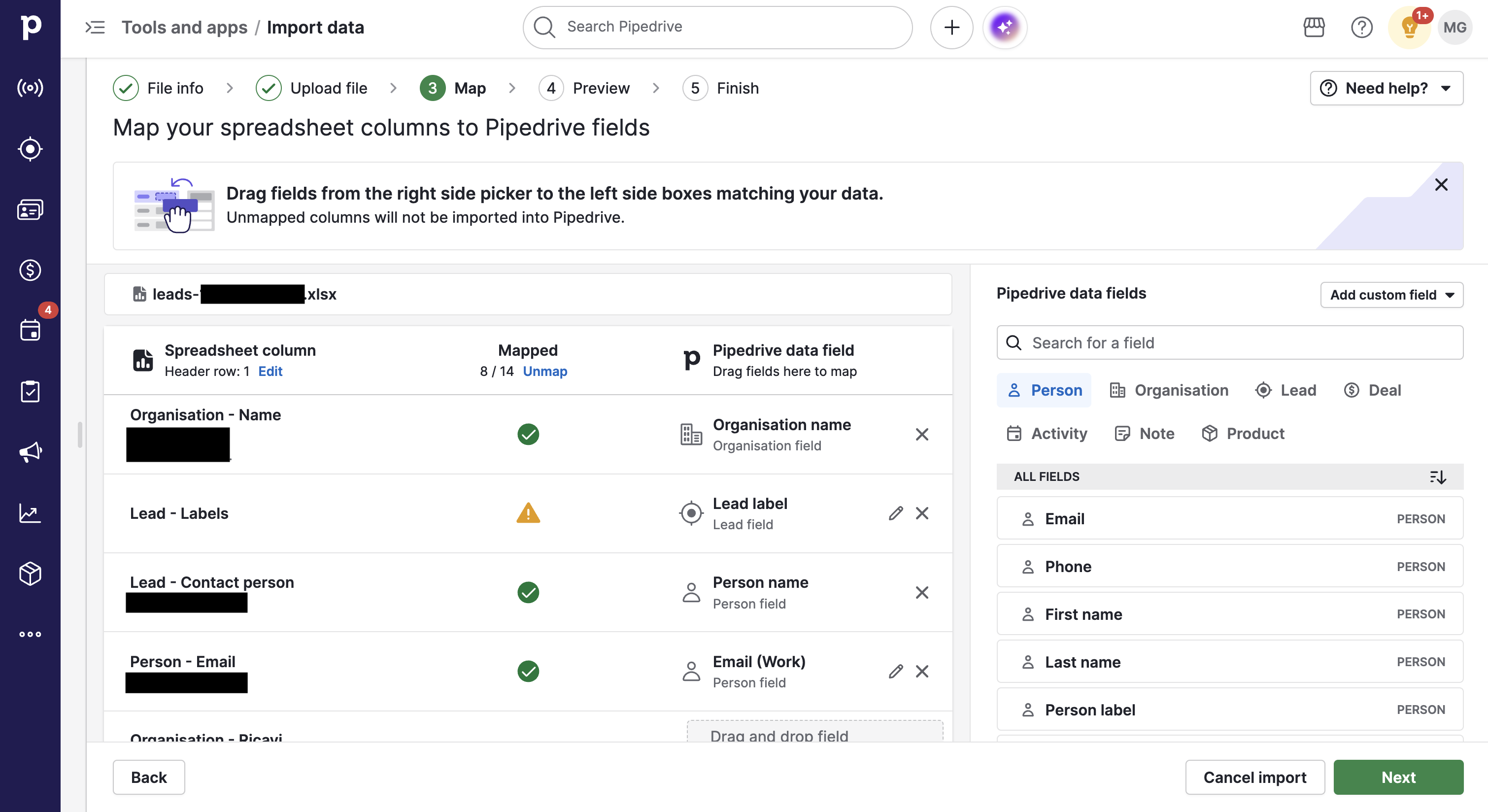This screenshot has width=1488, height=812.
Task: Edit the Lead label mapping with pencil
Action: coord(896,513)
